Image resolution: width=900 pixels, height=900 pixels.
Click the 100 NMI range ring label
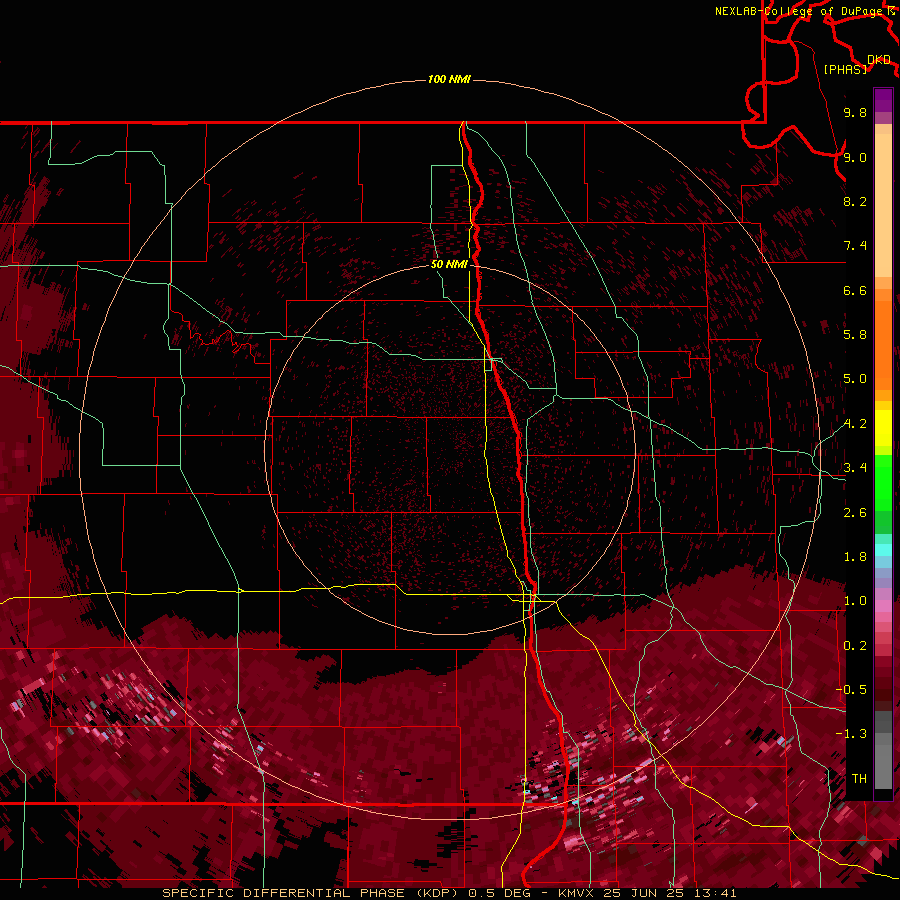click(x=449, y=79)
